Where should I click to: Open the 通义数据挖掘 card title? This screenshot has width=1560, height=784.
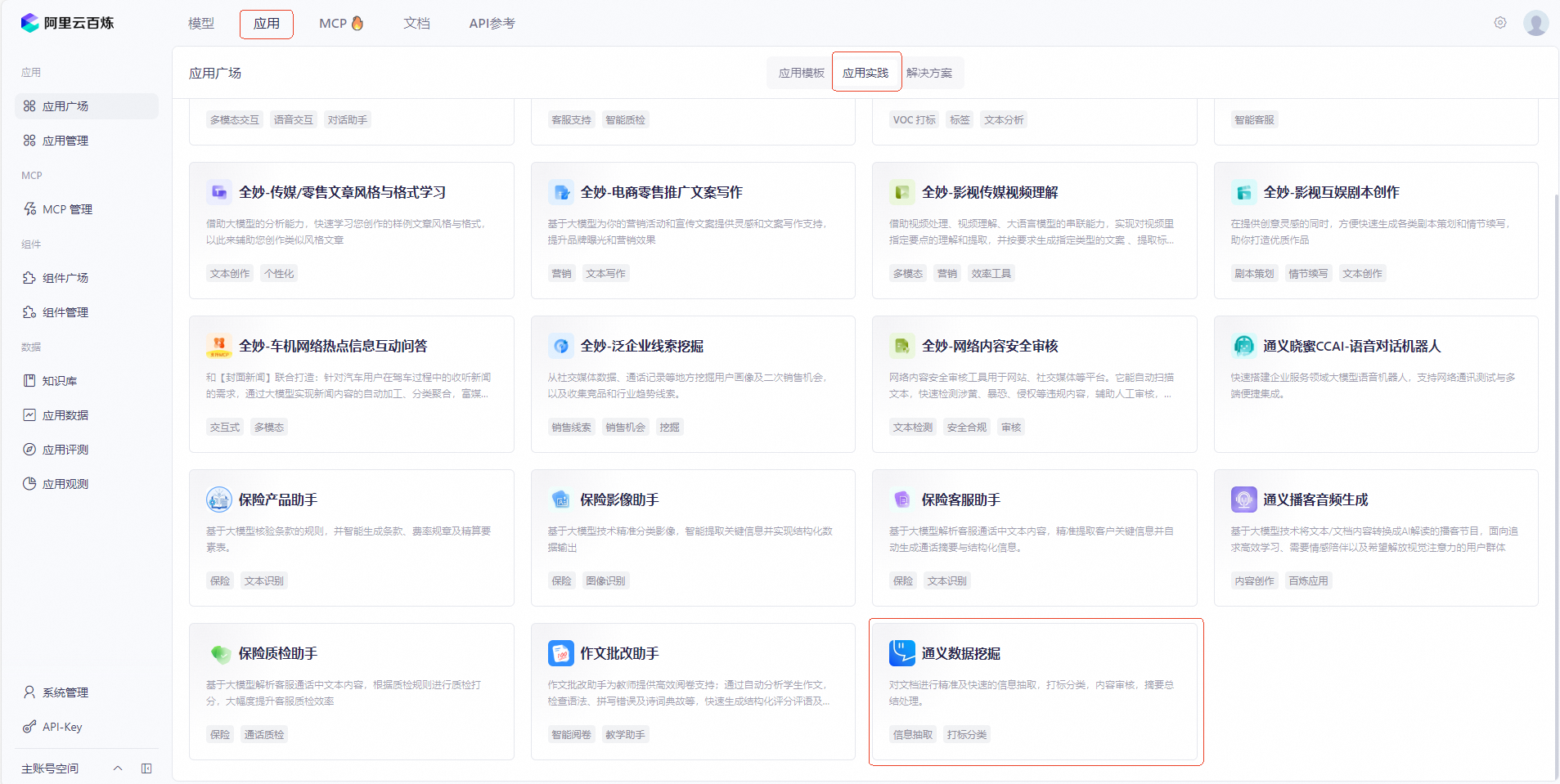(x=961, y=653)
